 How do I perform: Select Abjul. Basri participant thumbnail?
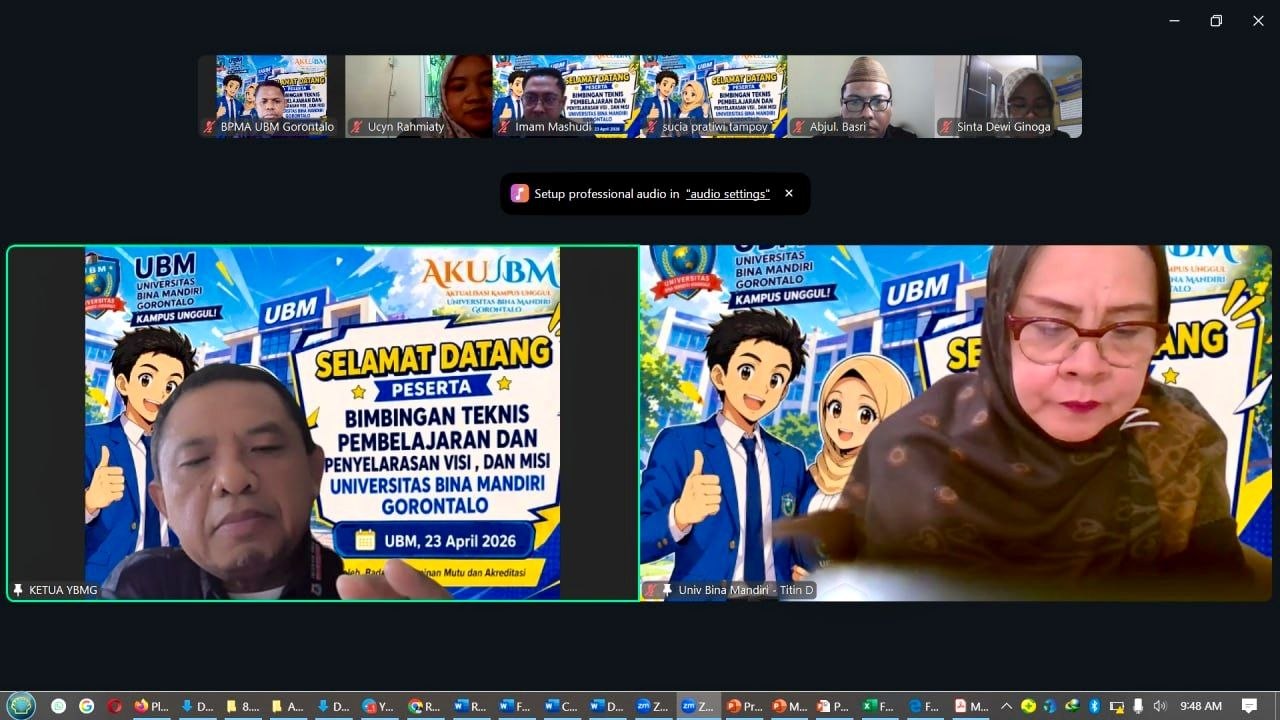[x=861, y=96]
